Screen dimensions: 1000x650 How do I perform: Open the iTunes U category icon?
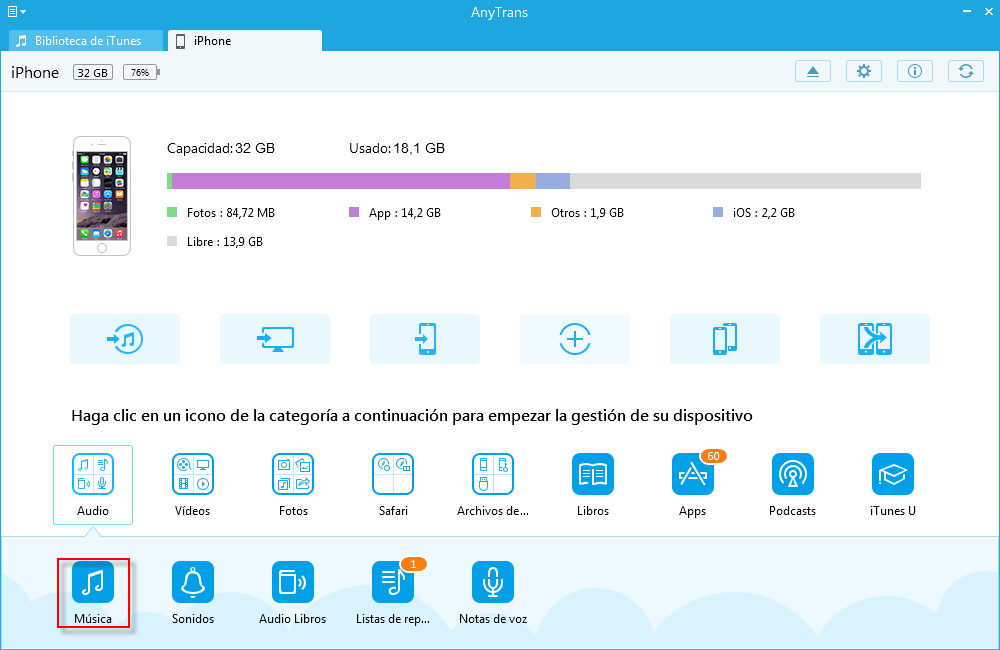893,474
